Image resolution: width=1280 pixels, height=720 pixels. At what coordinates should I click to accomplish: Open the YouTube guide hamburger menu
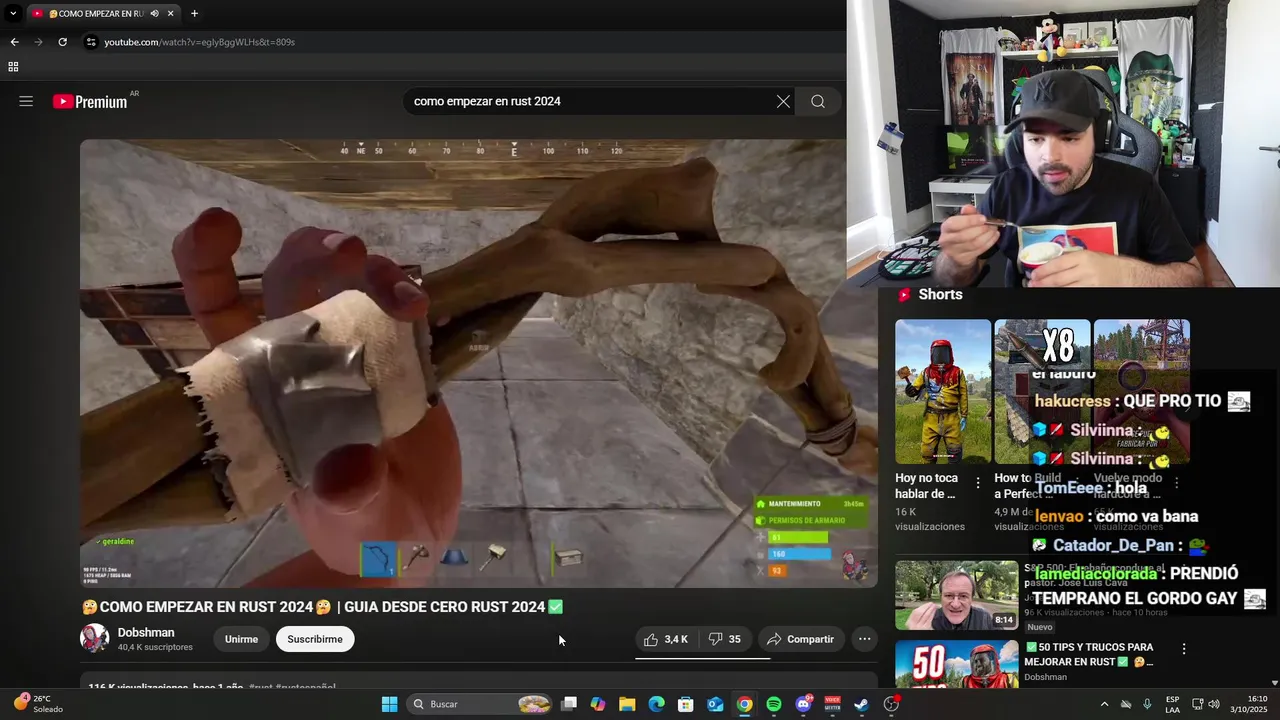click(26, 101)
